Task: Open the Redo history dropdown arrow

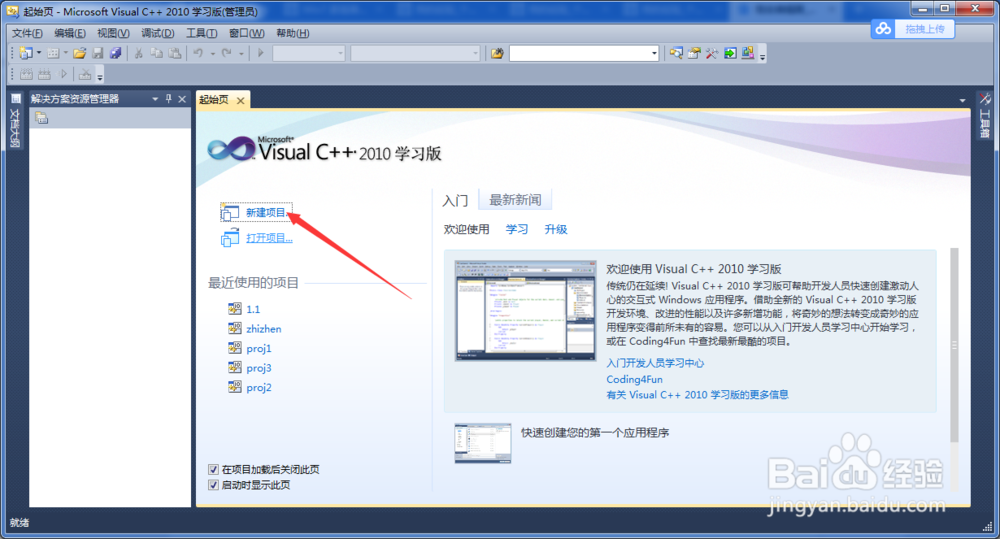Action: coord(241,54)
